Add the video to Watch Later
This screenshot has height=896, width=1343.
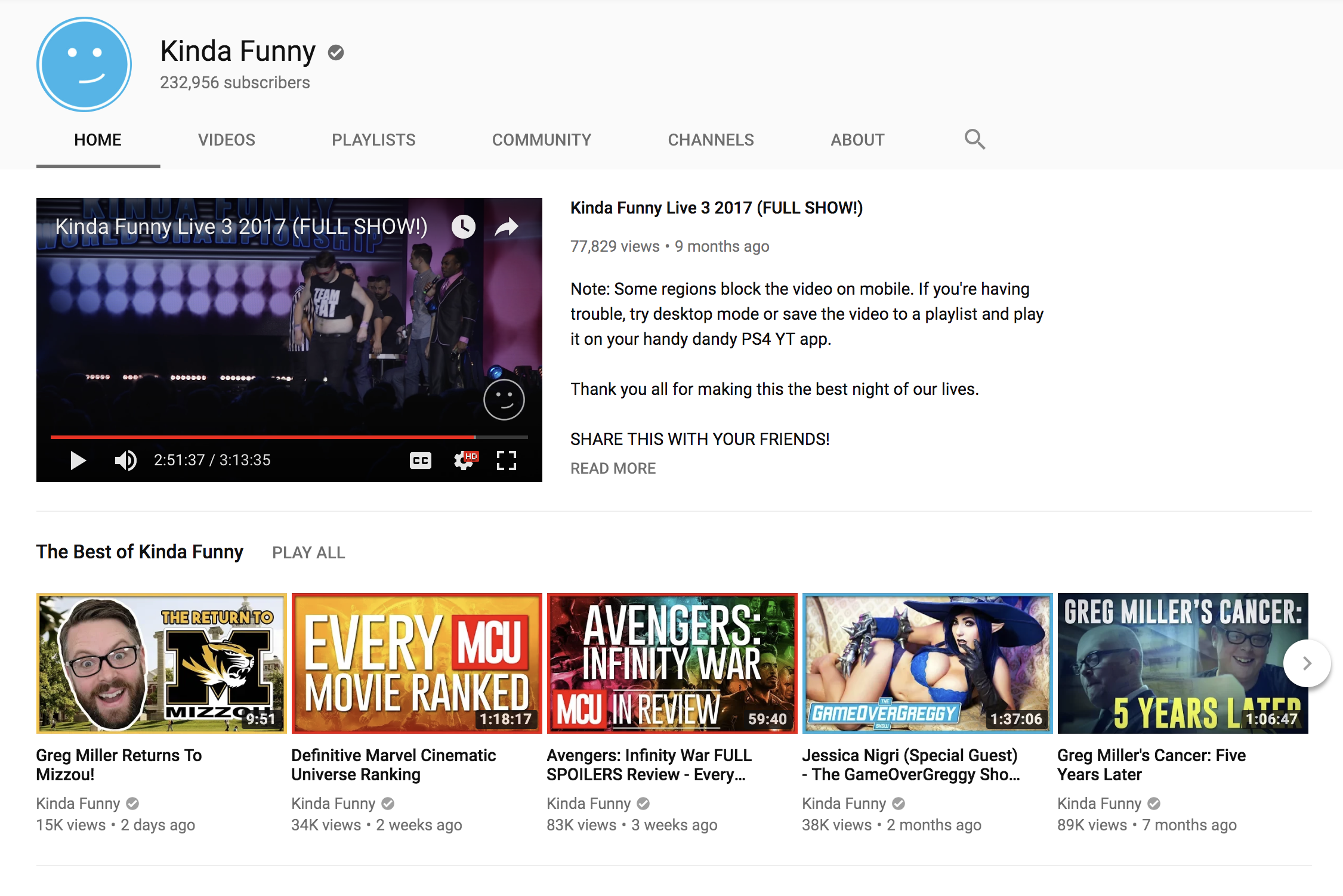click(464, 227)
